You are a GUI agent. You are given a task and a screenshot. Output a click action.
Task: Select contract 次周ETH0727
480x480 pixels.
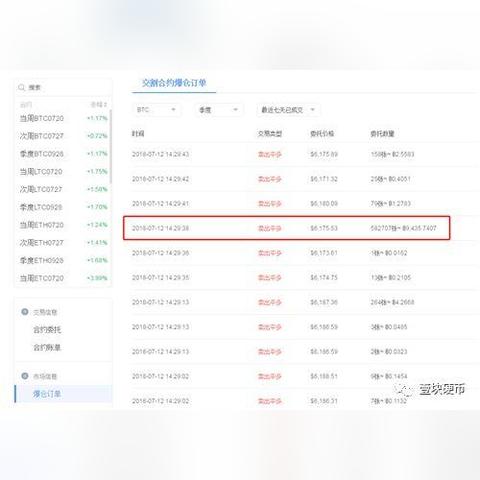tap(42, 243)
